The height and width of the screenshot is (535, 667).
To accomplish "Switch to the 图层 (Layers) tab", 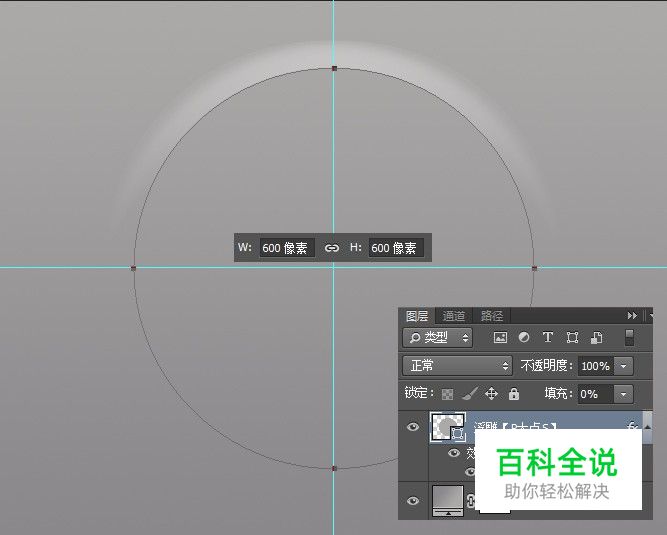I will pos(417,316).
